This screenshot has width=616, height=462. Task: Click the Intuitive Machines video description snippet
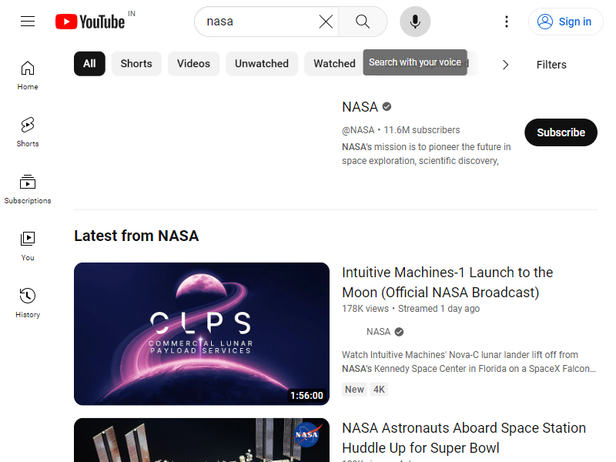469,361
